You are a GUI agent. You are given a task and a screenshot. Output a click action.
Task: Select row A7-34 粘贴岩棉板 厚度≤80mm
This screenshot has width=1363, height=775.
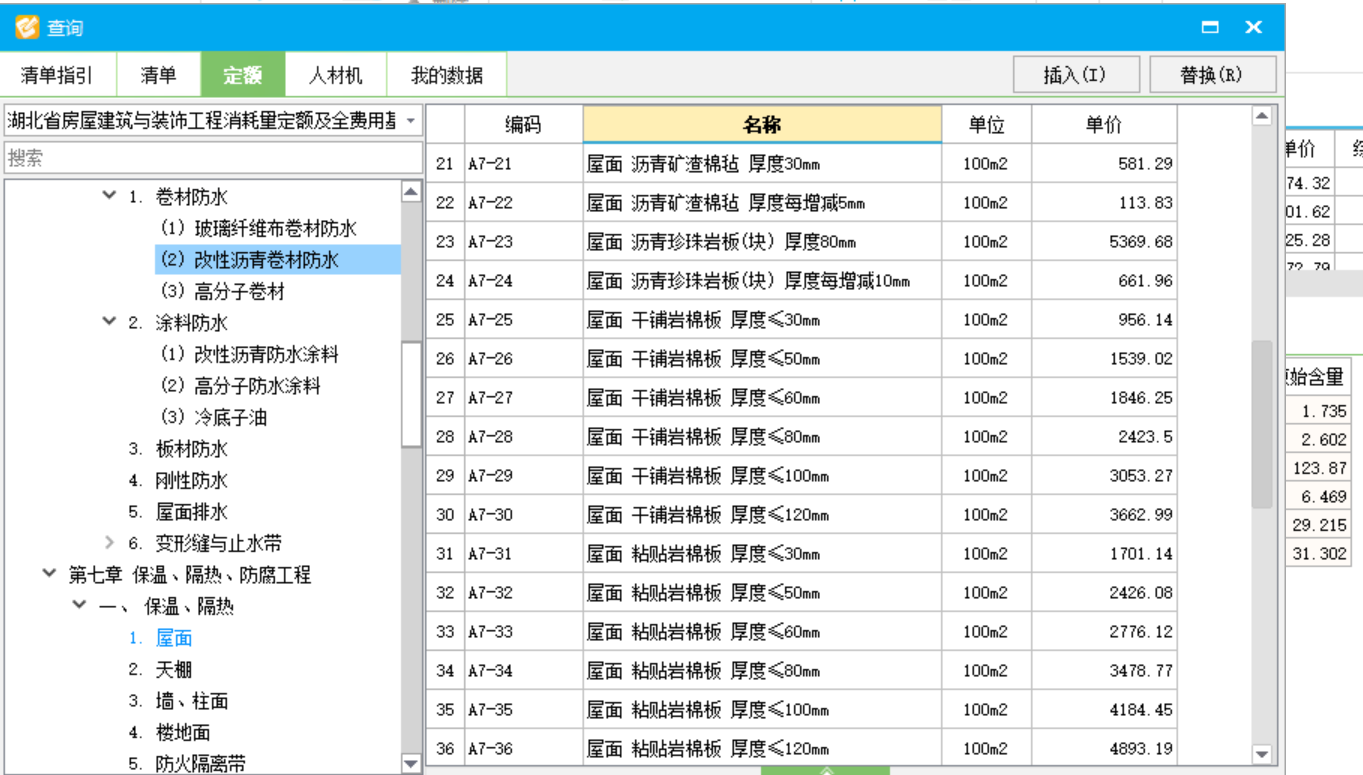click(x=801, y=670)
